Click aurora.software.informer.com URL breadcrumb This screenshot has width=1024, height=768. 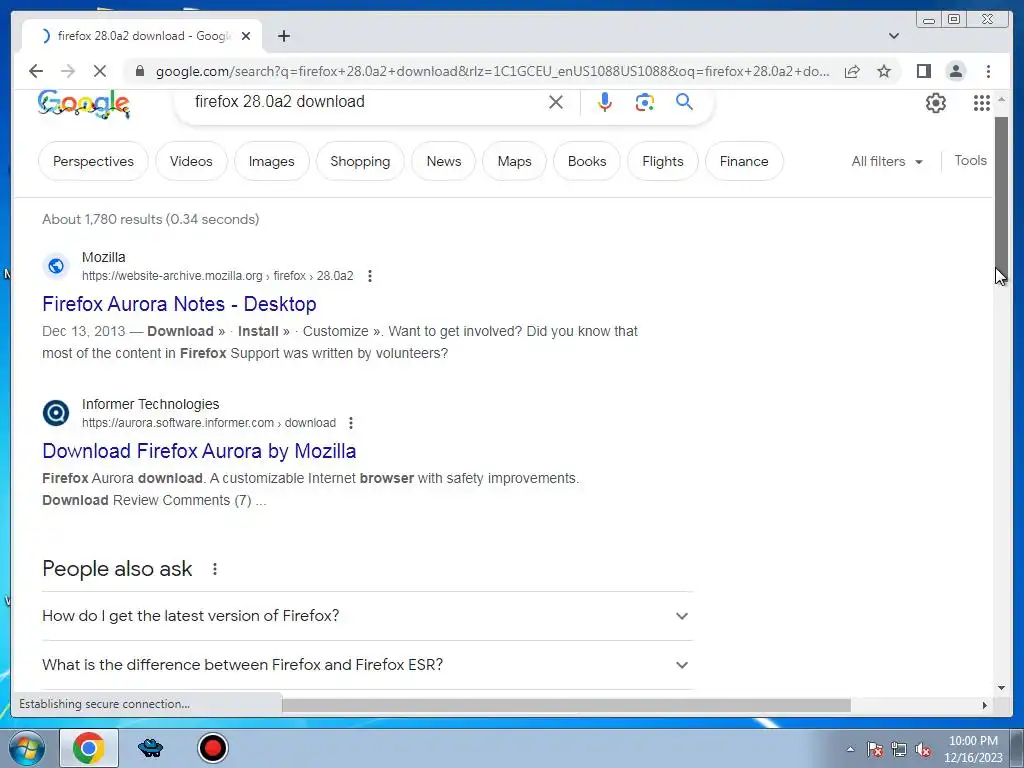pyautogui.click(x=209, y=423)
